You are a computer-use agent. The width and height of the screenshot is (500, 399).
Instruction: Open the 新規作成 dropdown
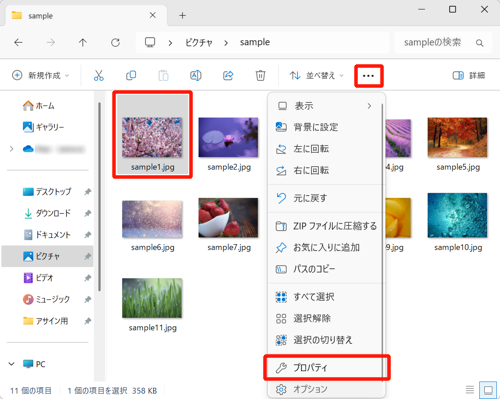[x=41, y=76]
